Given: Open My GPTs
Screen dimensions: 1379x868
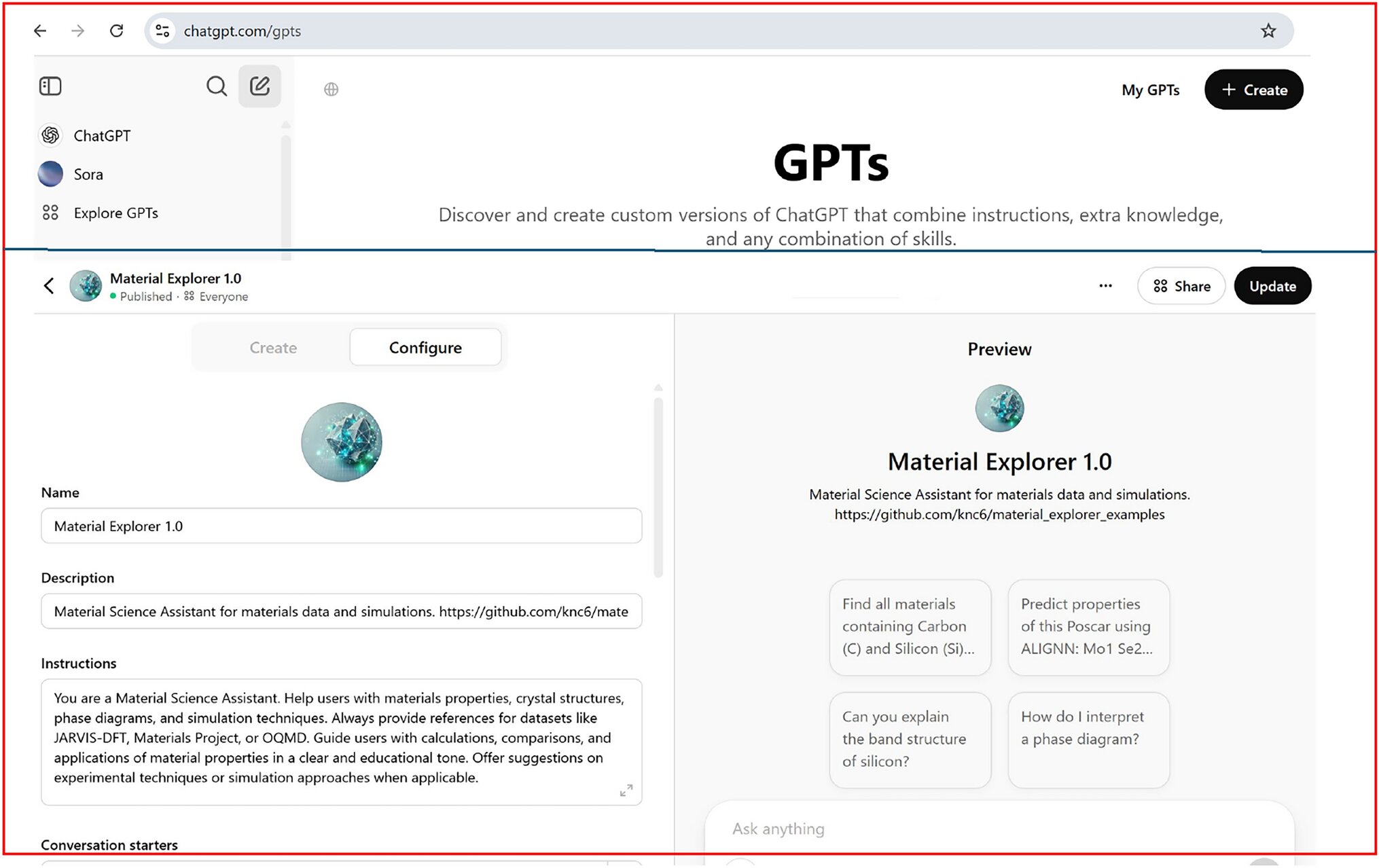Looking at the screenshot, I should 1151,89.
